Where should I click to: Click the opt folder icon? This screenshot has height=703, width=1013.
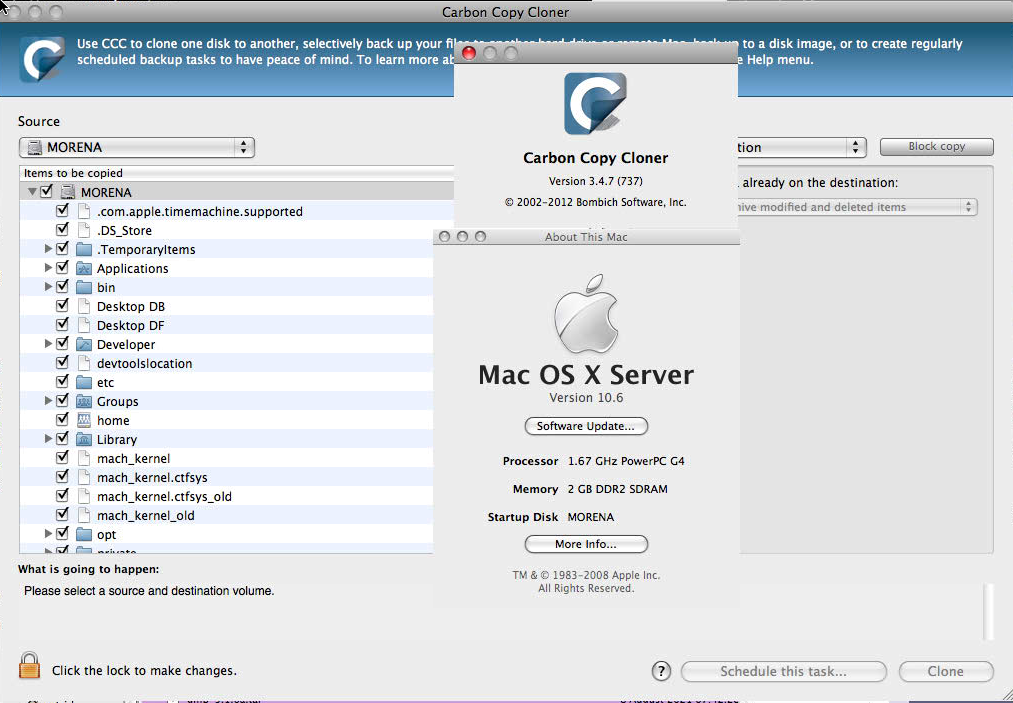pos(84,534)
